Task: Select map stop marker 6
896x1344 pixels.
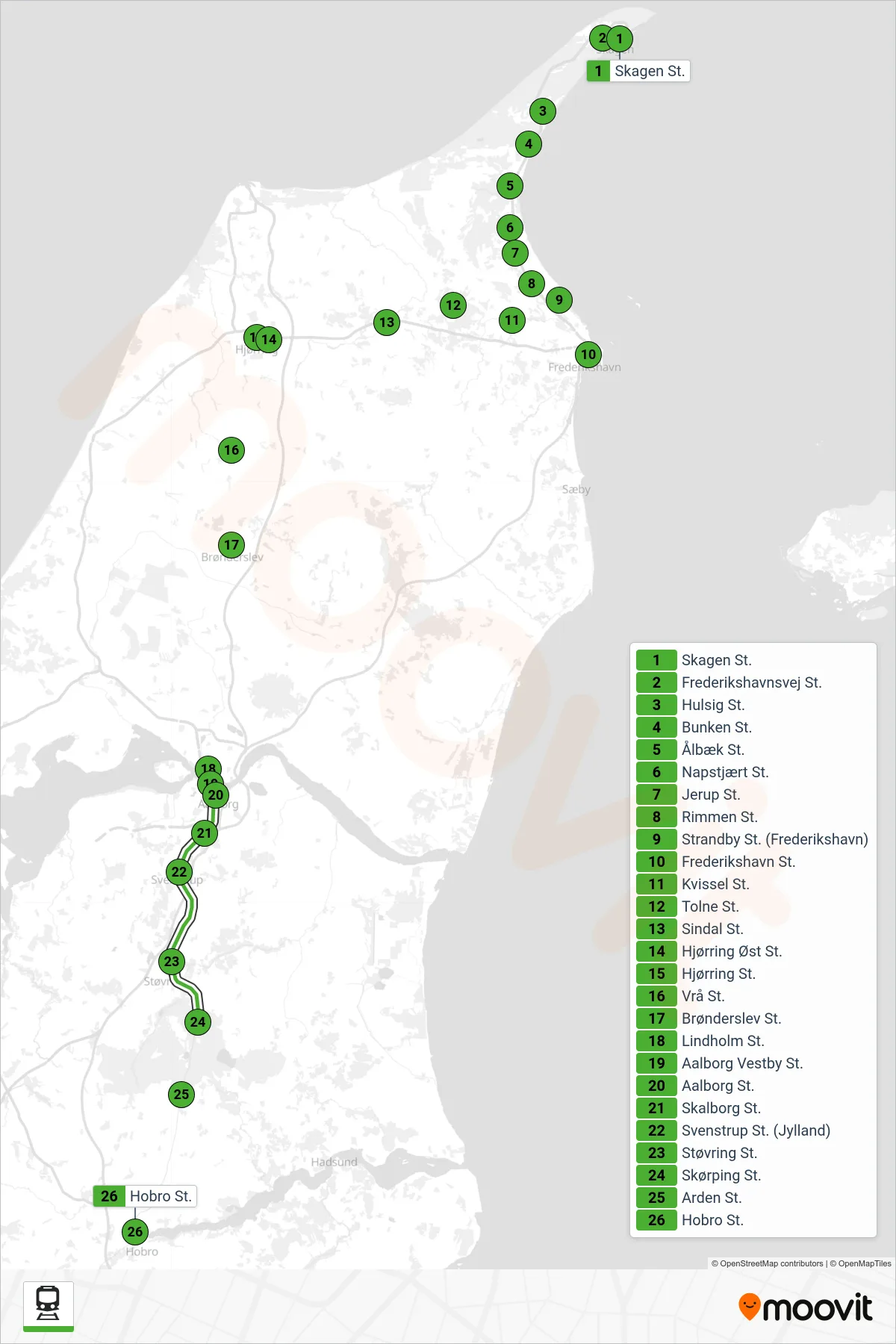Action: pos(510,228)
